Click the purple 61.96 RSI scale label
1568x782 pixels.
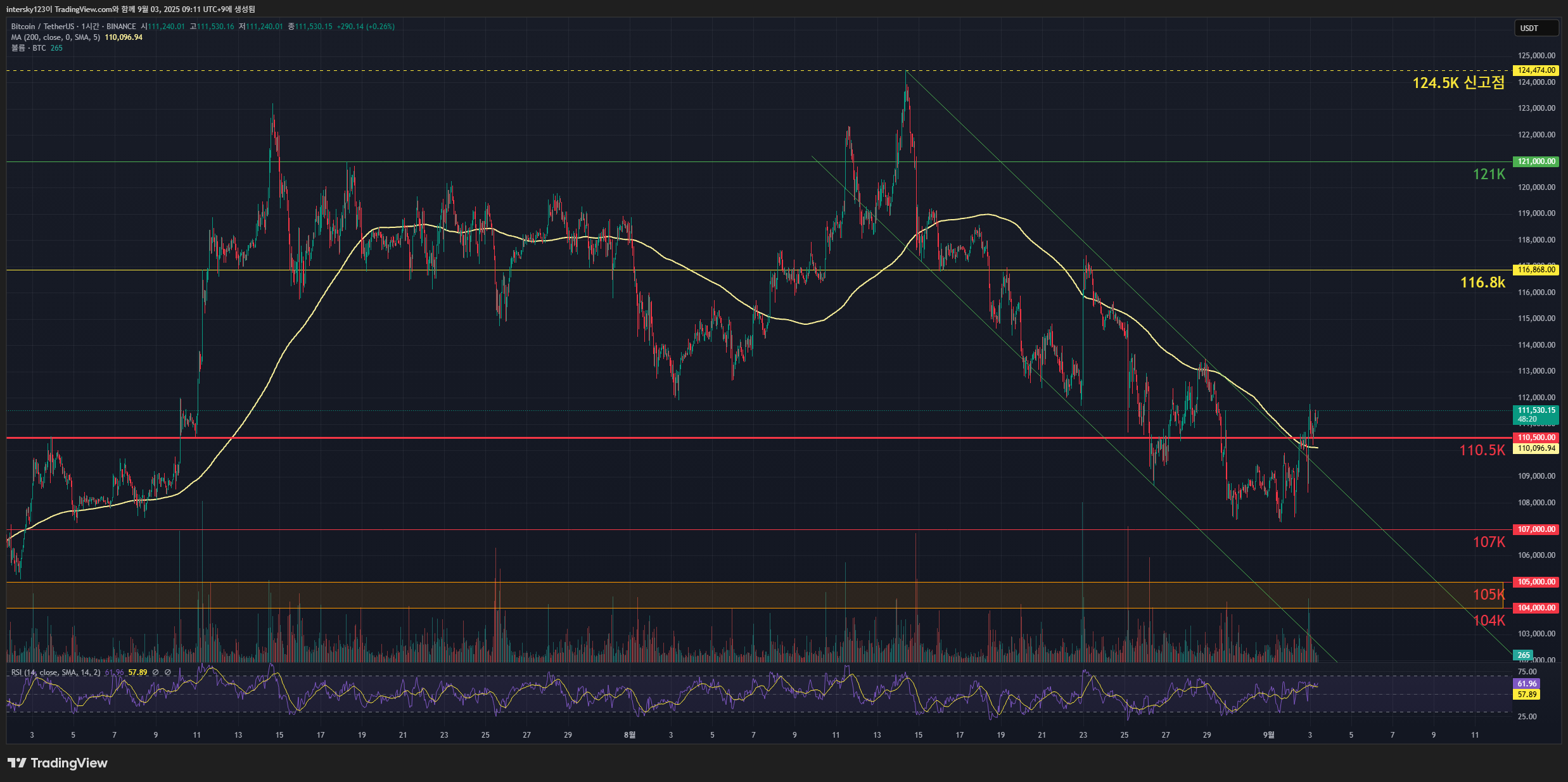(x=1527, y=684)
